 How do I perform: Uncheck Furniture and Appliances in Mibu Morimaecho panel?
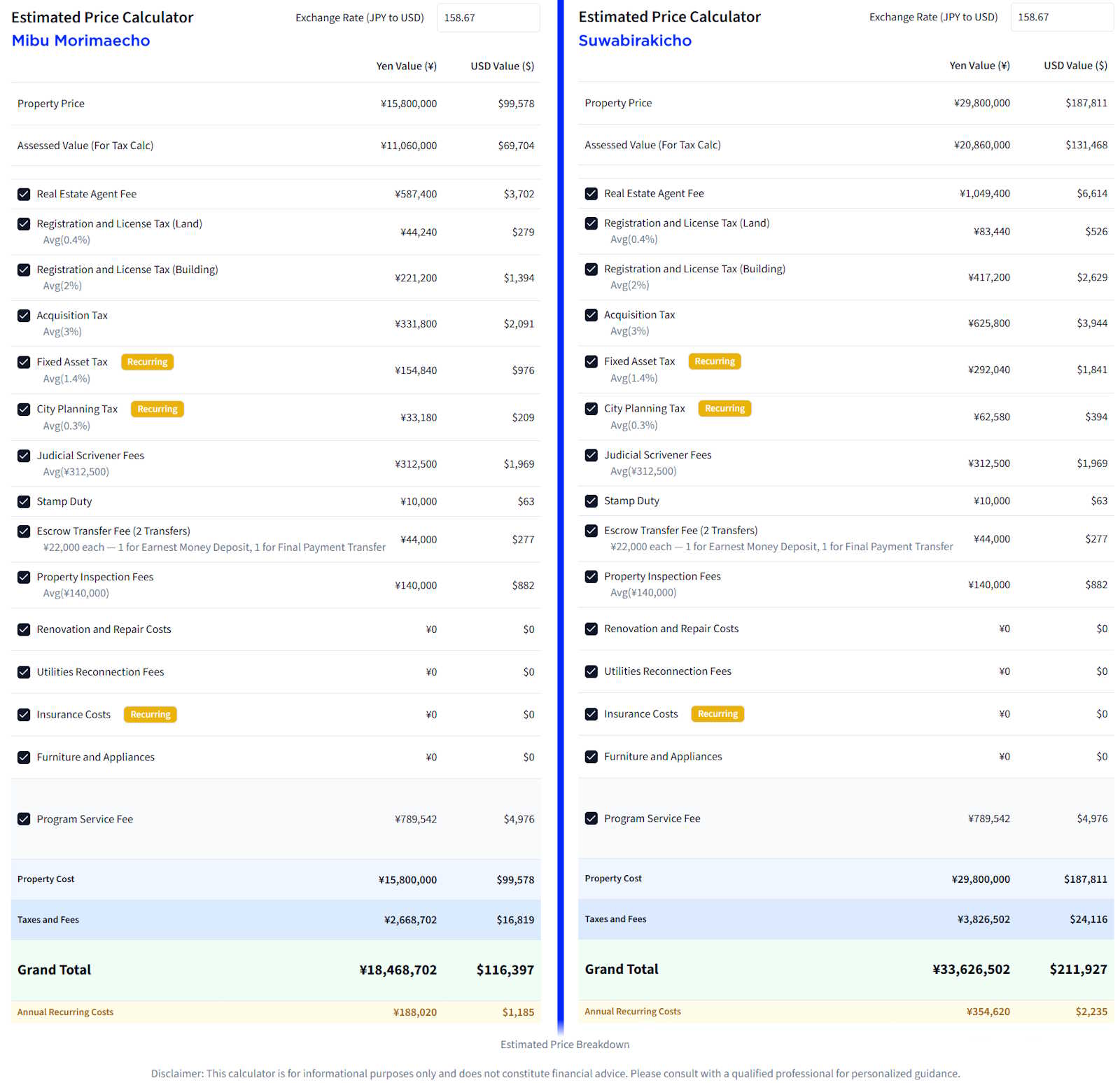(x=24, y=757)
